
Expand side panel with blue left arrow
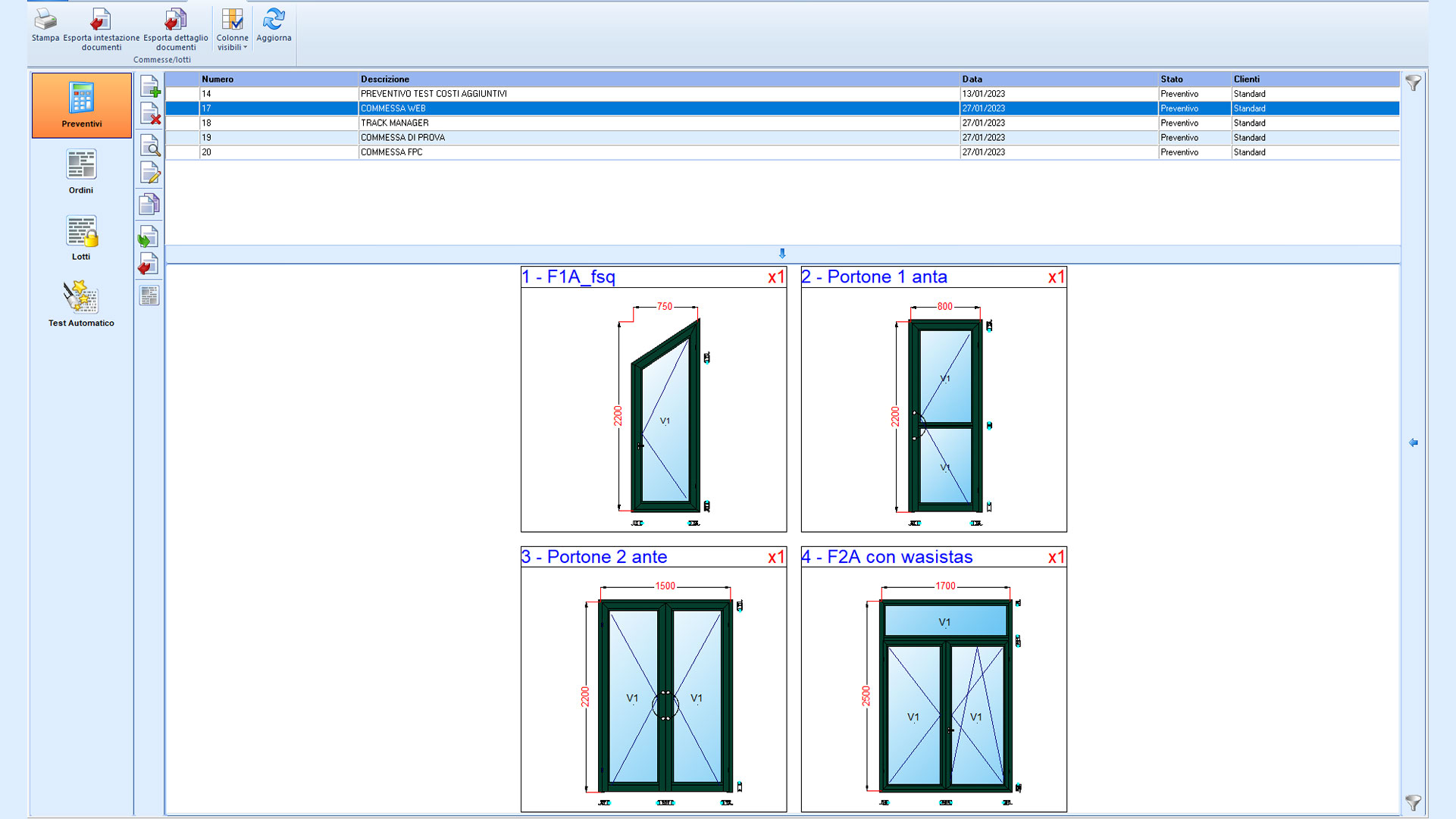point(1414,442)
